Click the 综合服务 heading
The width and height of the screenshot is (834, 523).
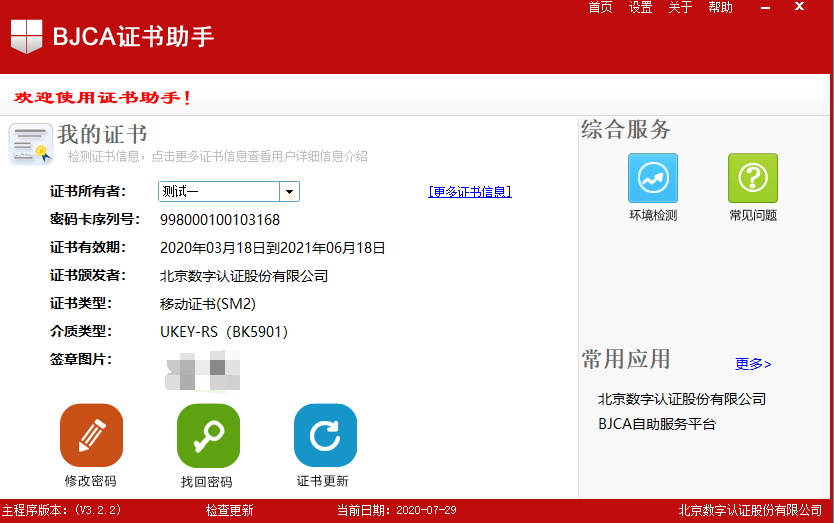coord(626,129)
